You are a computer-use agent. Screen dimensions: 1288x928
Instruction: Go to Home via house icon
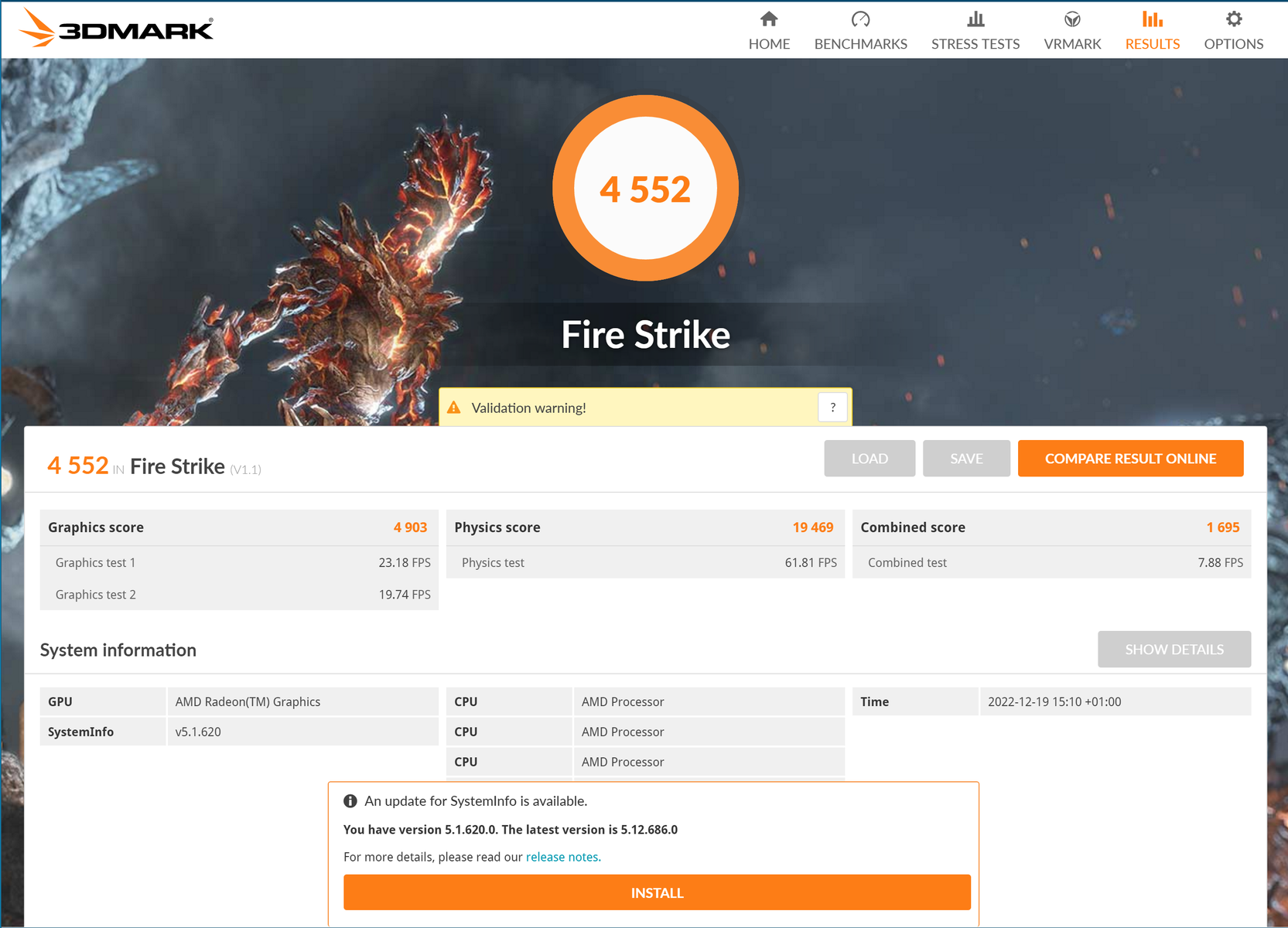click(x=768, y=19)
